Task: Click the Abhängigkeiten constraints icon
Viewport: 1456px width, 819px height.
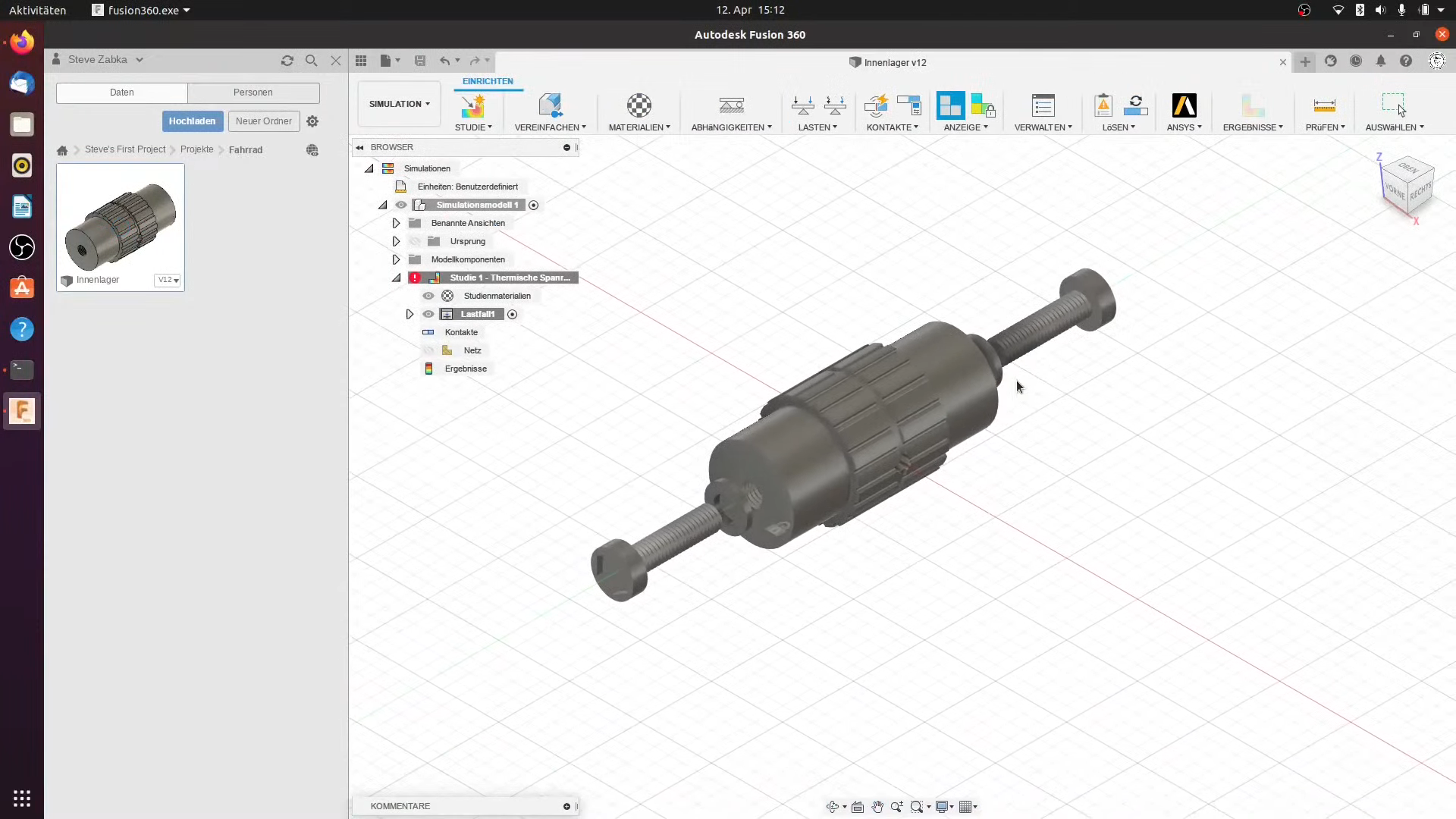Action: coord(731,106)
